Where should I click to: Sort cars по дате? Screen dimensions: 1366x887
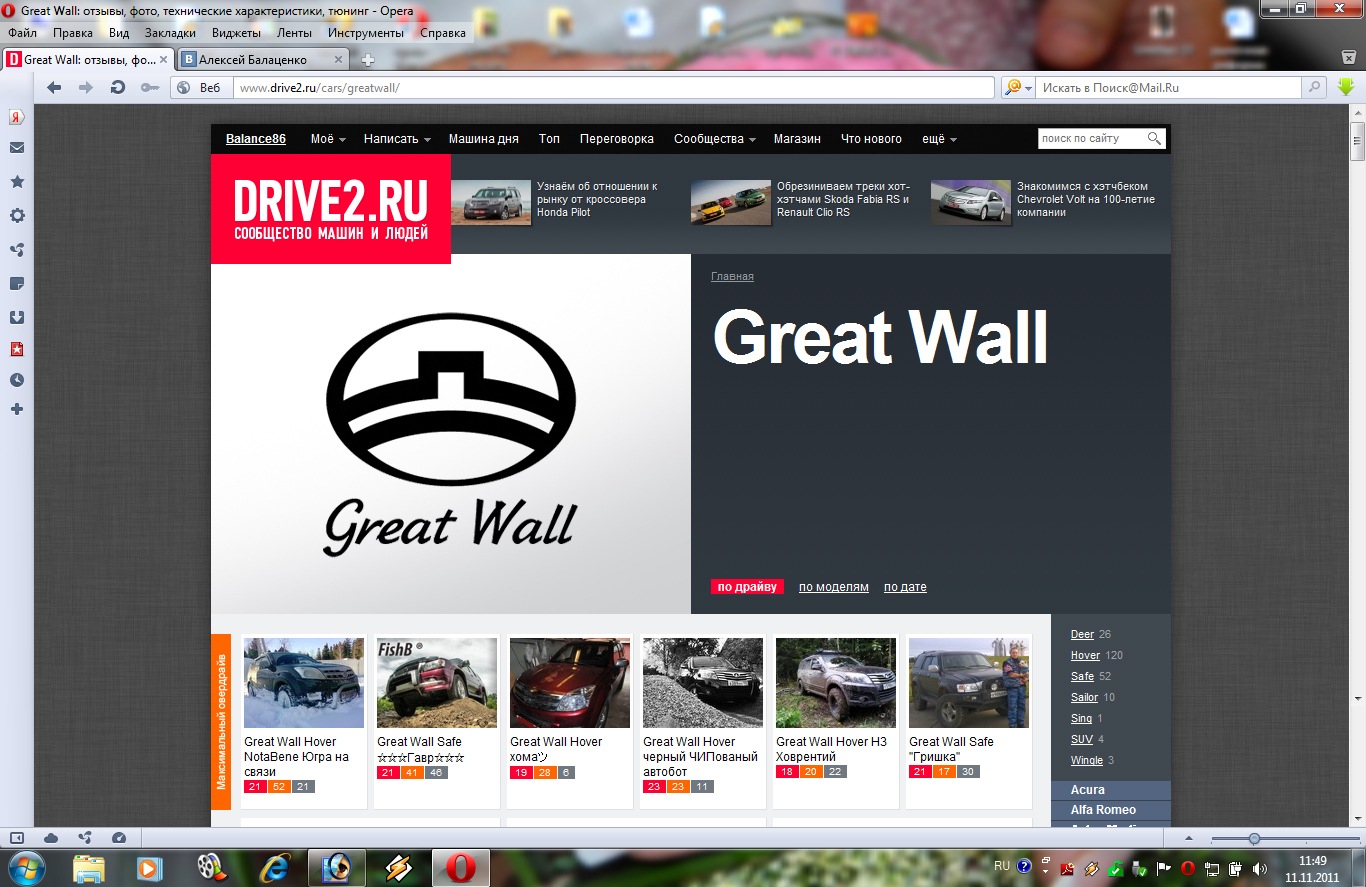pyautogui.click(x=905, y=587)
